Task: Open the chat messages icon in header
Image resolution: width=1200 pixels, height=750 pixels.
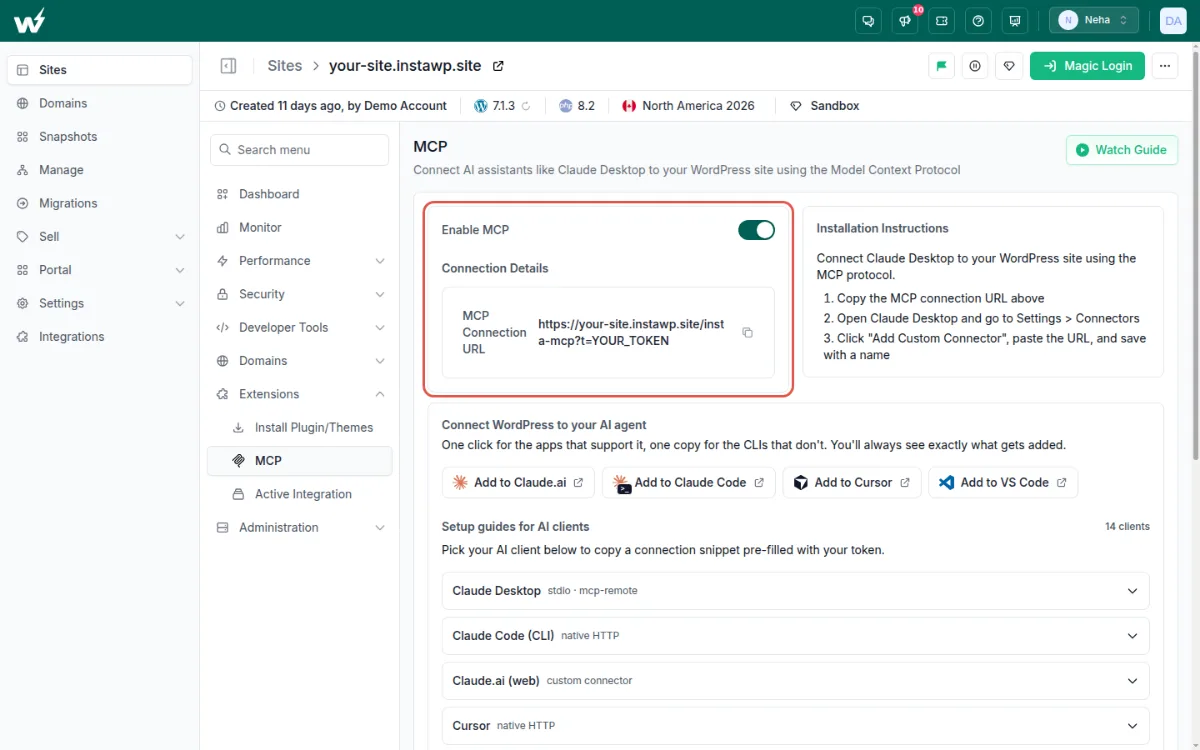Action: pos(869,20)
